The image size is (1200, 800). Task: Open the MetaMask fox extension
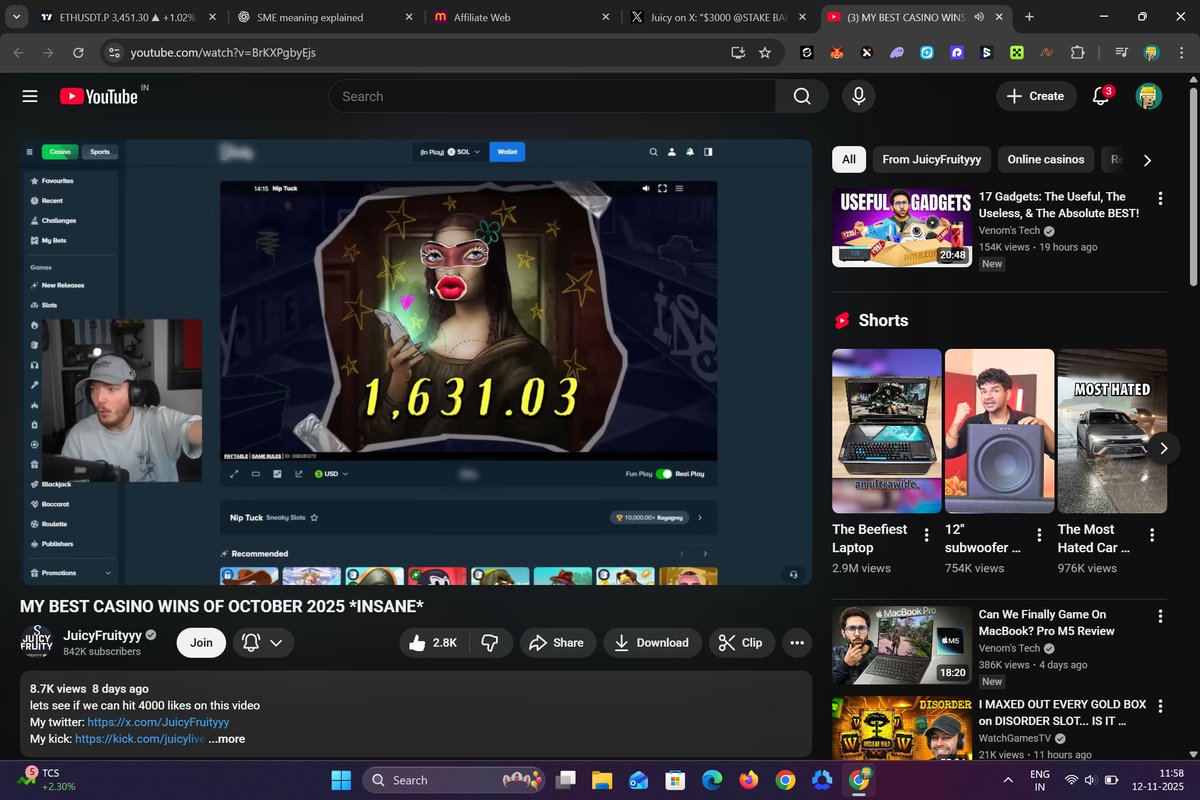837,52
